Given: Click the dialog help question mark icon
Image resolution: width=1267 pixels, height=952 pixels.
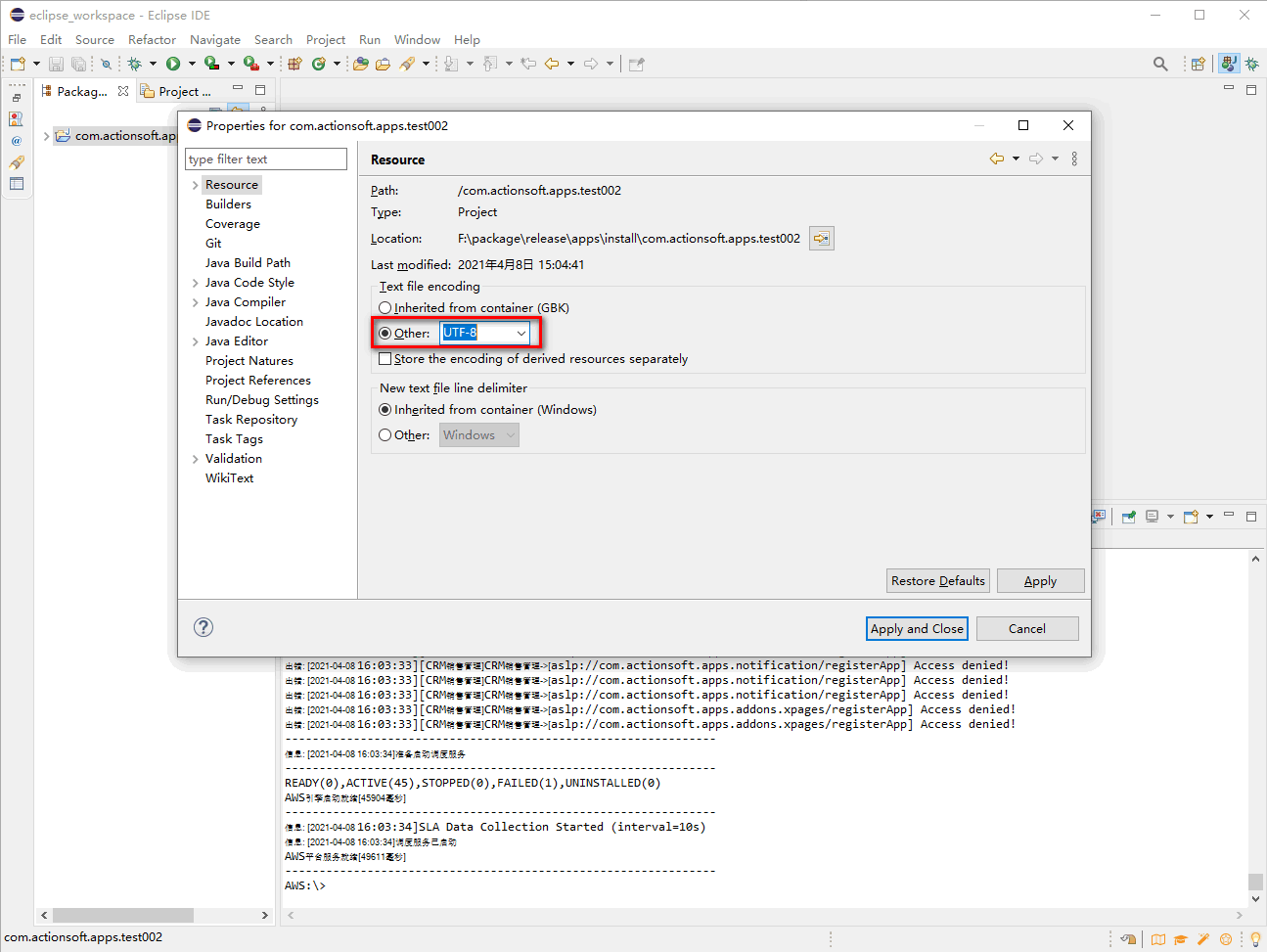Looking at the screenshot, I should point(204,627).
